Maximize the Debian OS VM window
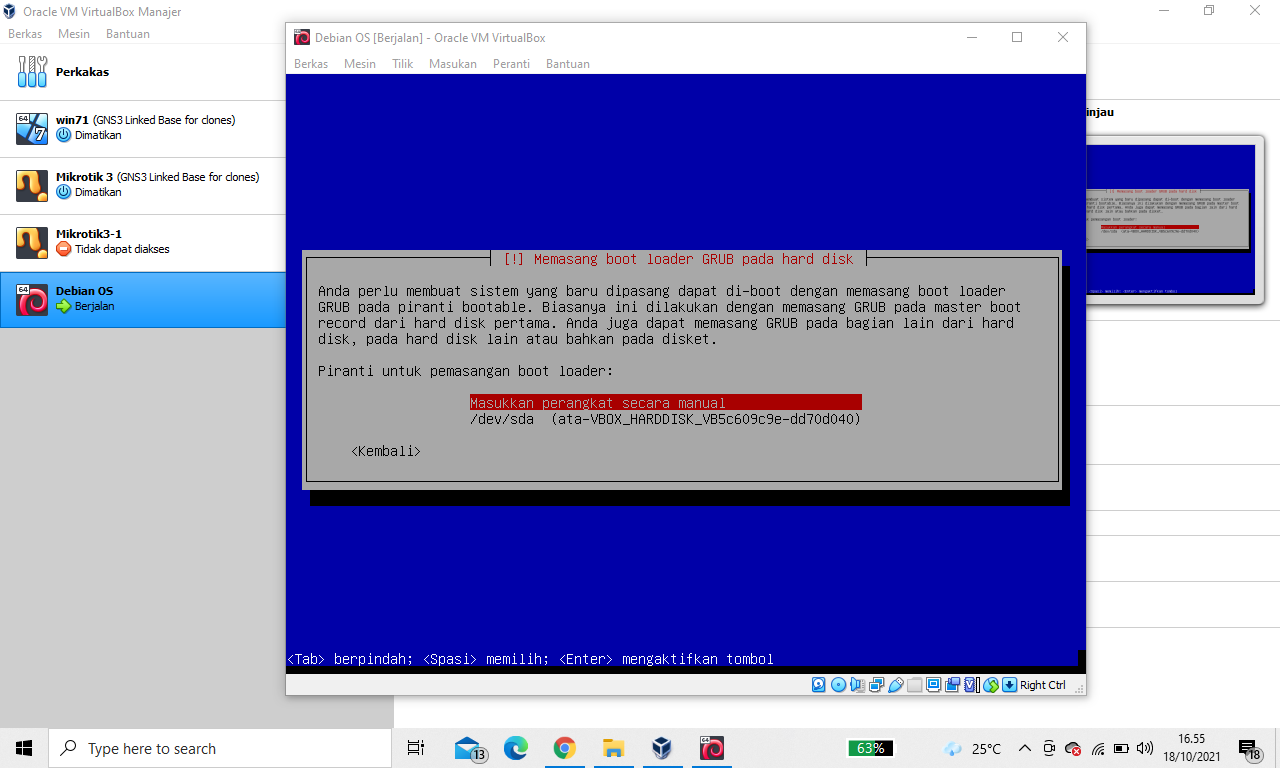1280x768 pixels. tap(1017, 37)
